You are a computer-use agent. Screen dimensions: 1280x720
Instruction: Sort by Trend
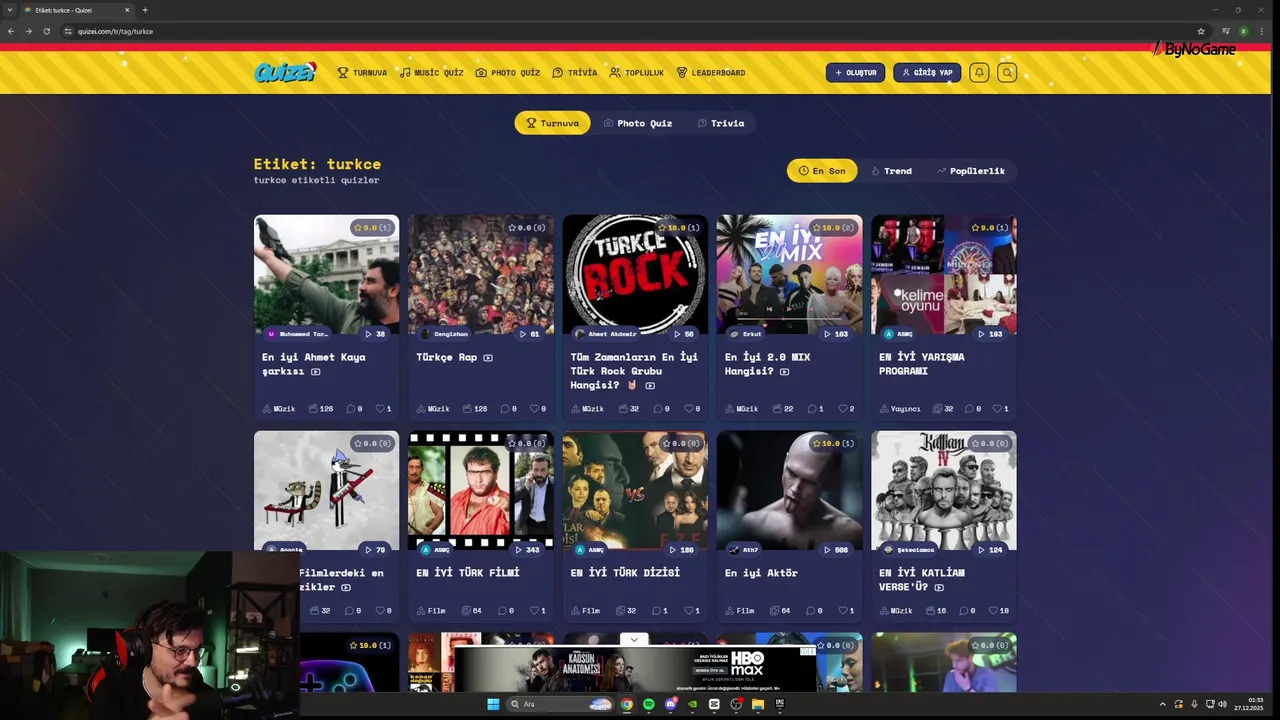pos(891,171)
